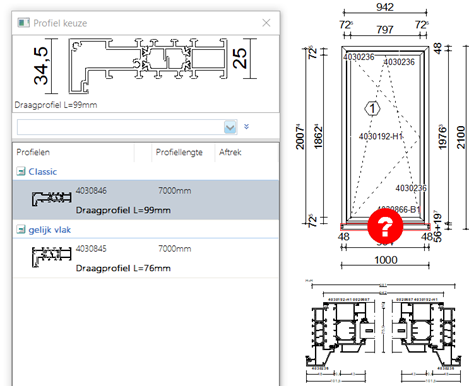Click the red question mark marker
This screenshot has height=386, width=469.
click(385, 226)
